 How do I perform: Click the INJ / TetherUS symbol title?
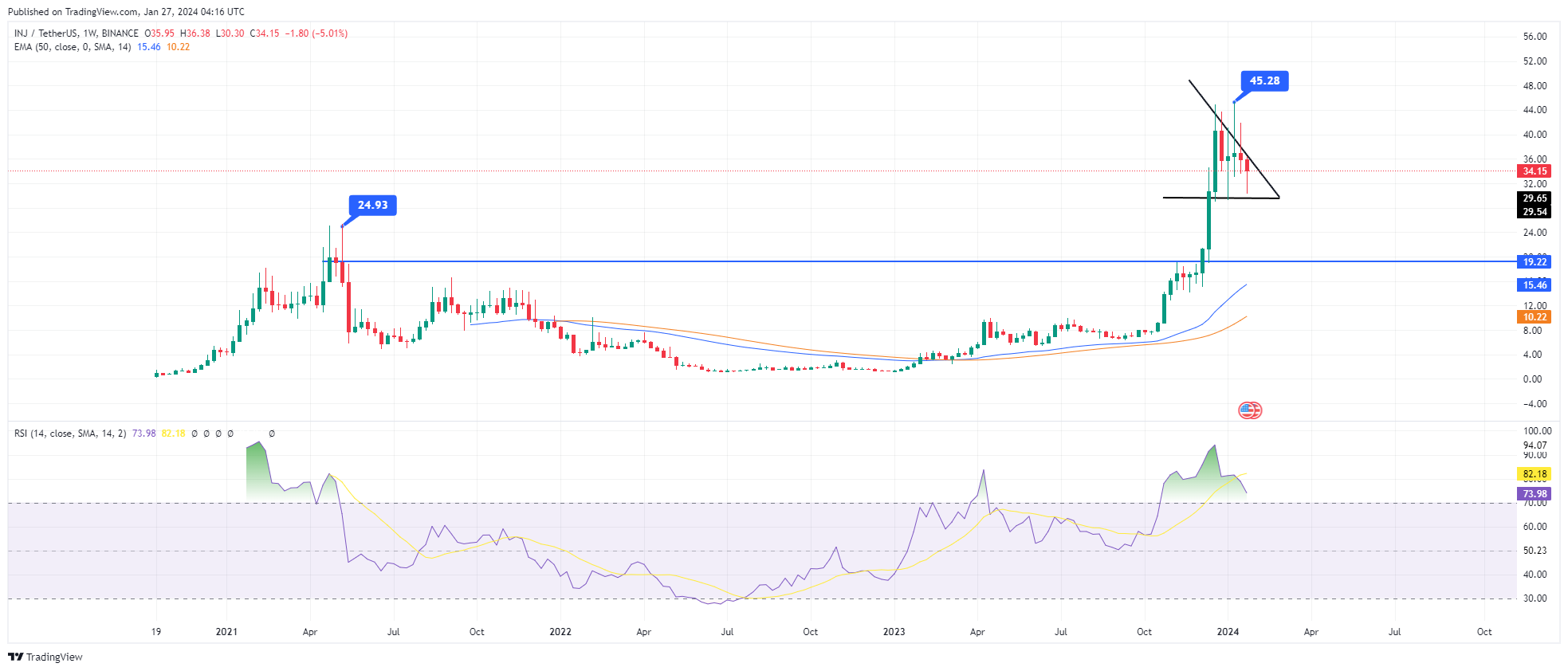tap(76, 33)
